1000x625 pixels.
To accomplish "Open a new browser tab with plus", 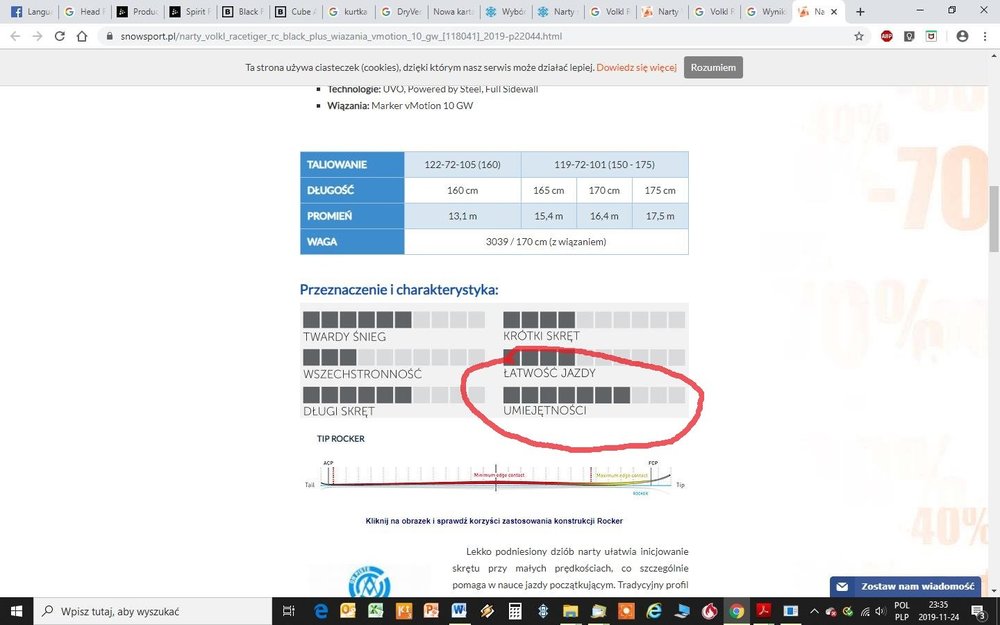I will coord(860,11).
